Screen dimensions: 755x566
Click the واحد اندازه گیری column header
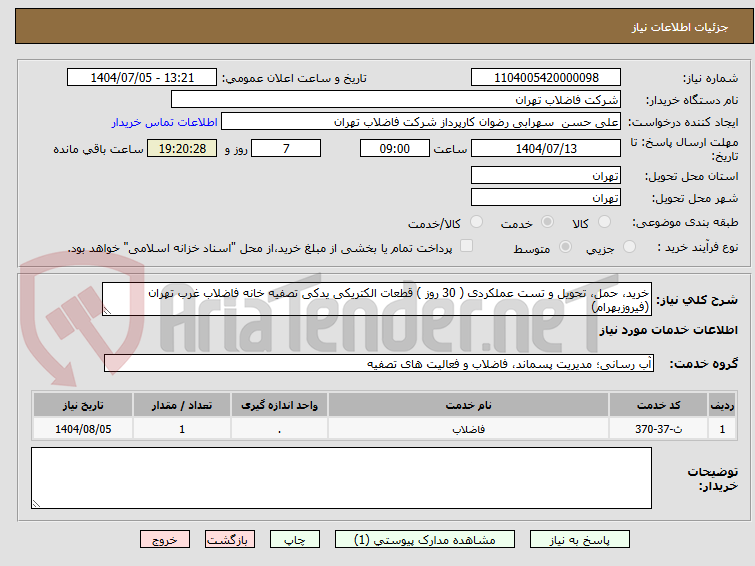point(279,405)
